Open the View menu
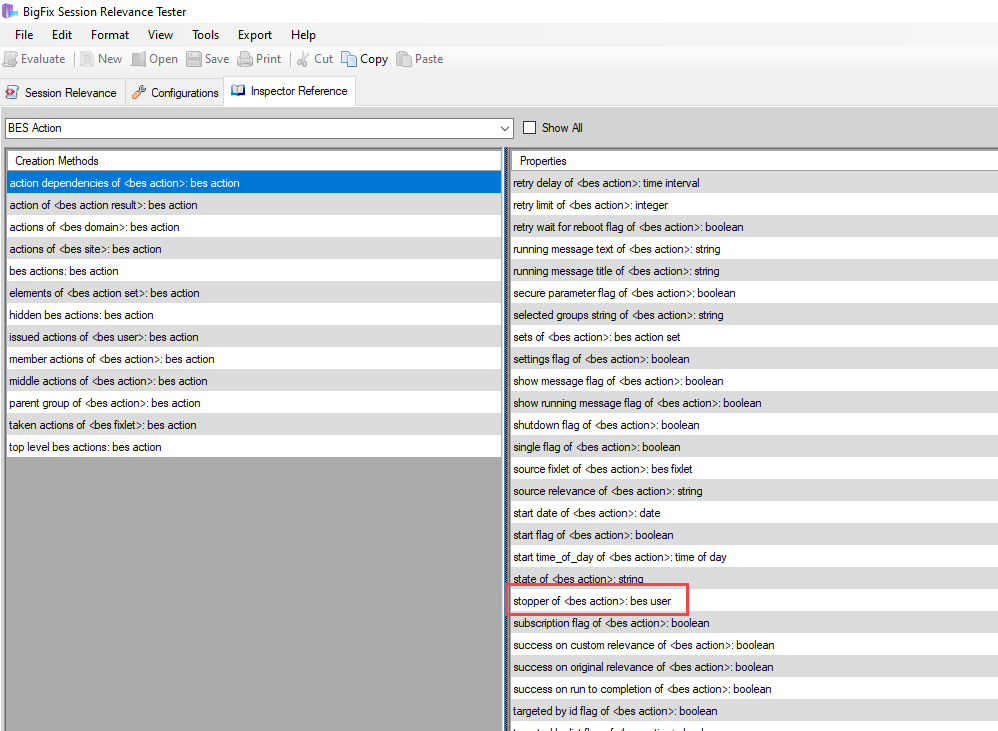 coord(160,35)
